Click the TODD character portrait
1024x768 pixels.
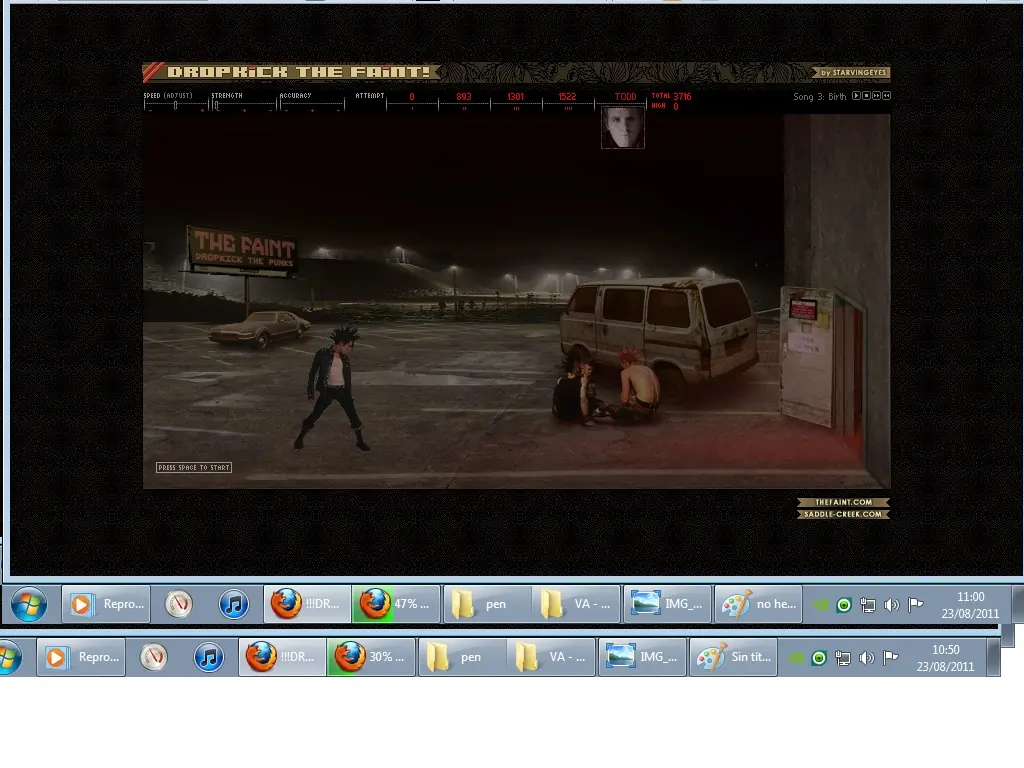tap(622, 128)
